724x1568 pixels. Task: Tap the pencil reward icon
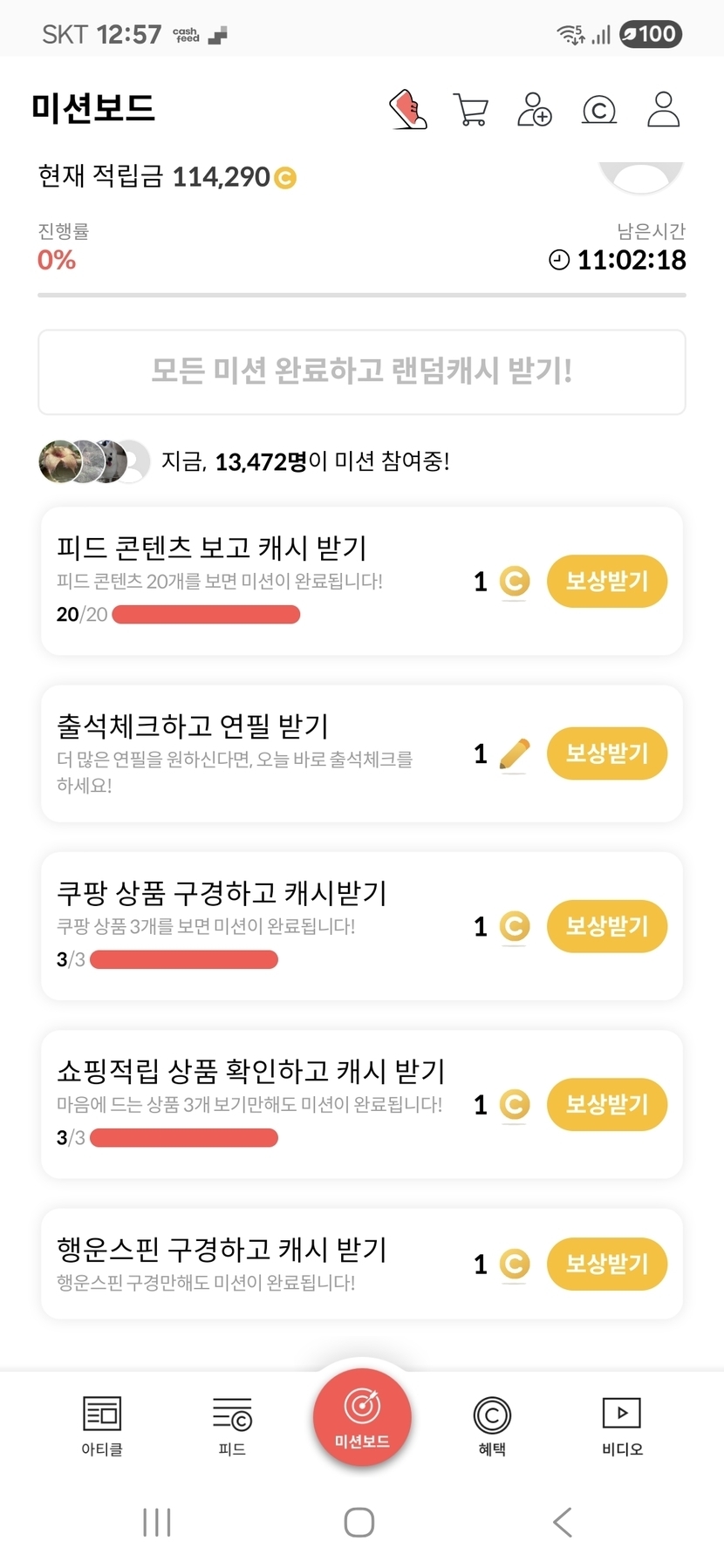(515, 753)
